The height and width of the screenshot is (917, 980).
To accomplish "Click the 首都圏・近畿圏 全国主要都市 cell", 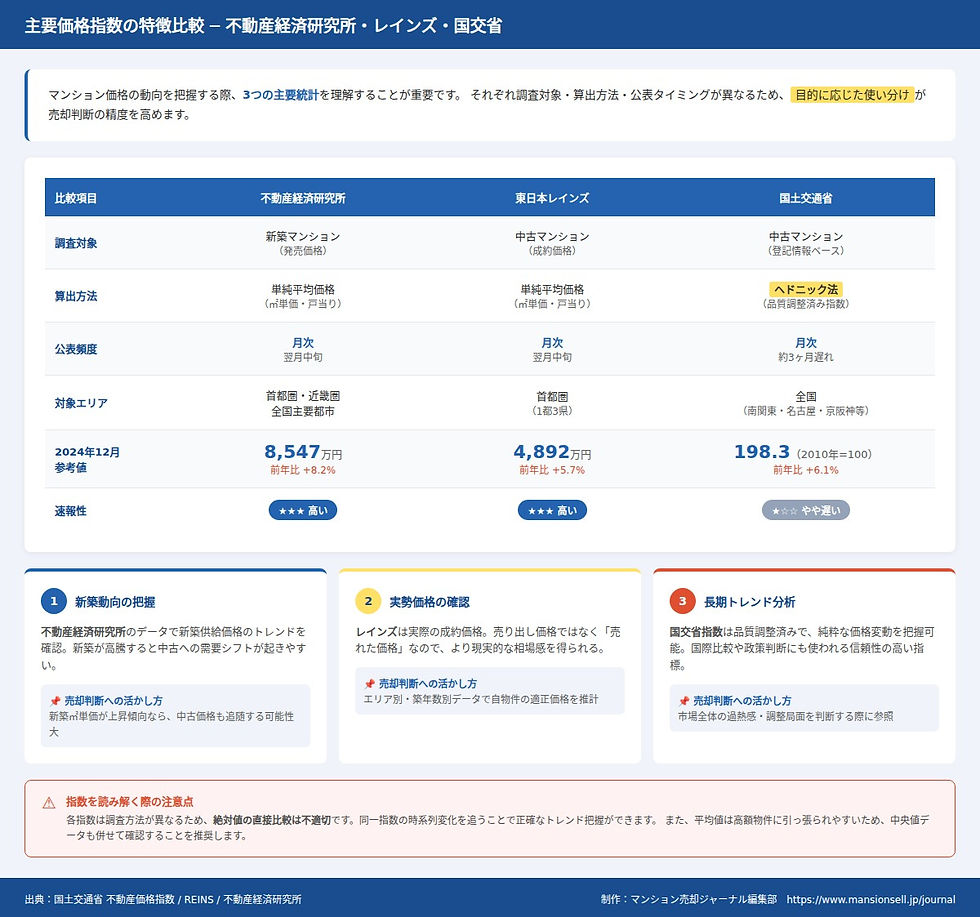I will pyautogui.click(x=302, y=403).
